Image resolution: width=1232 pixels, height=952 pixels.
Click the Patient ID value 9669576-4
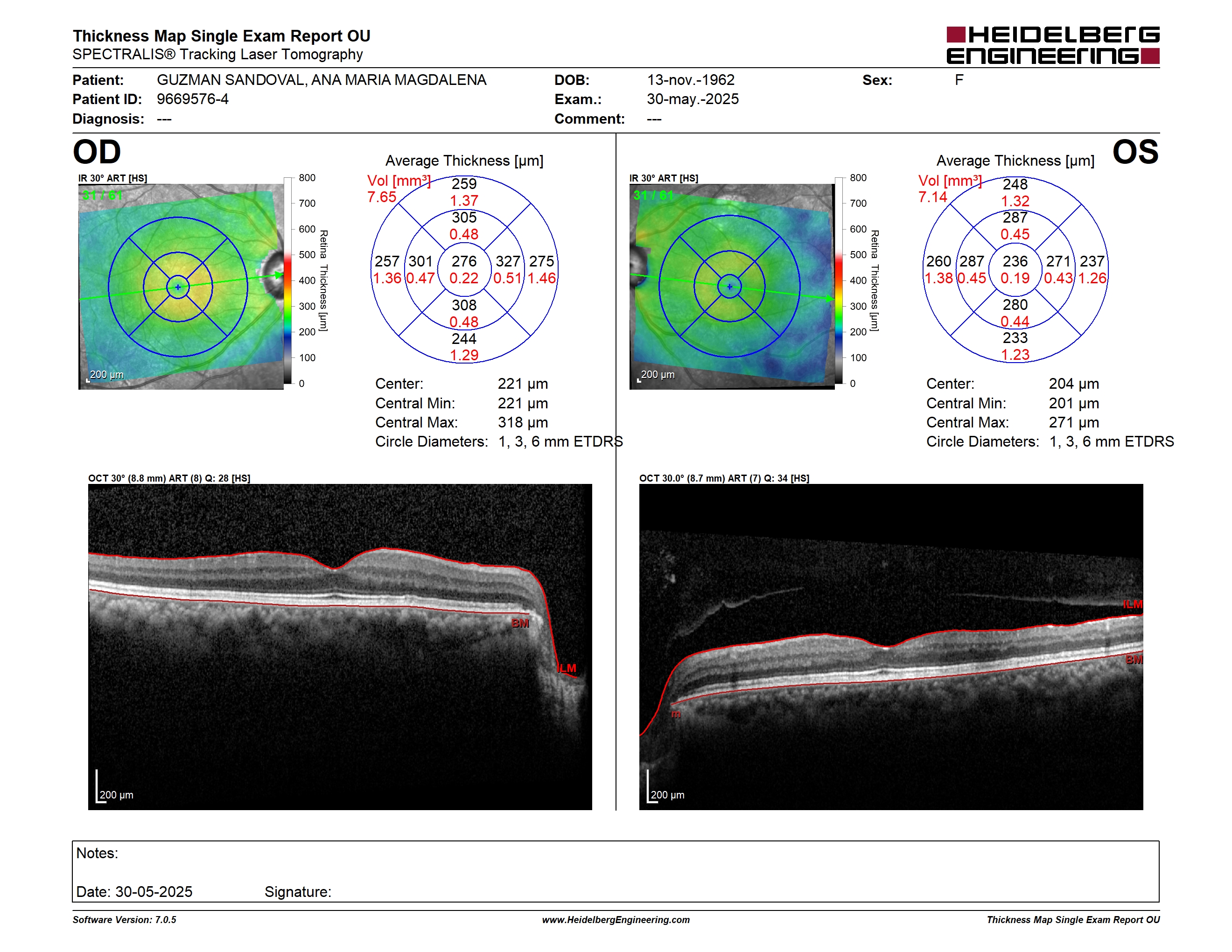193,99
